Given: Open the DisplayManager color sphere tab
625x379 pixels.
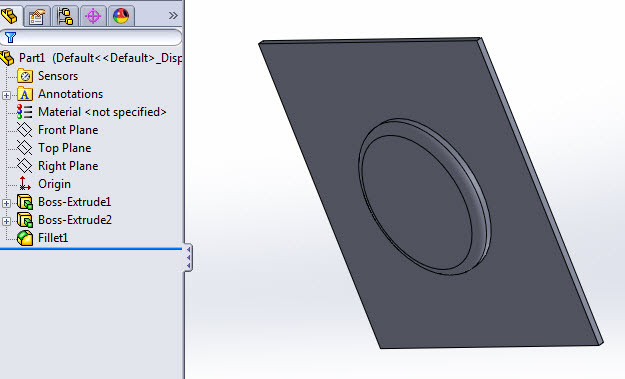Looking at the screenshot, I should coord(121,16).
